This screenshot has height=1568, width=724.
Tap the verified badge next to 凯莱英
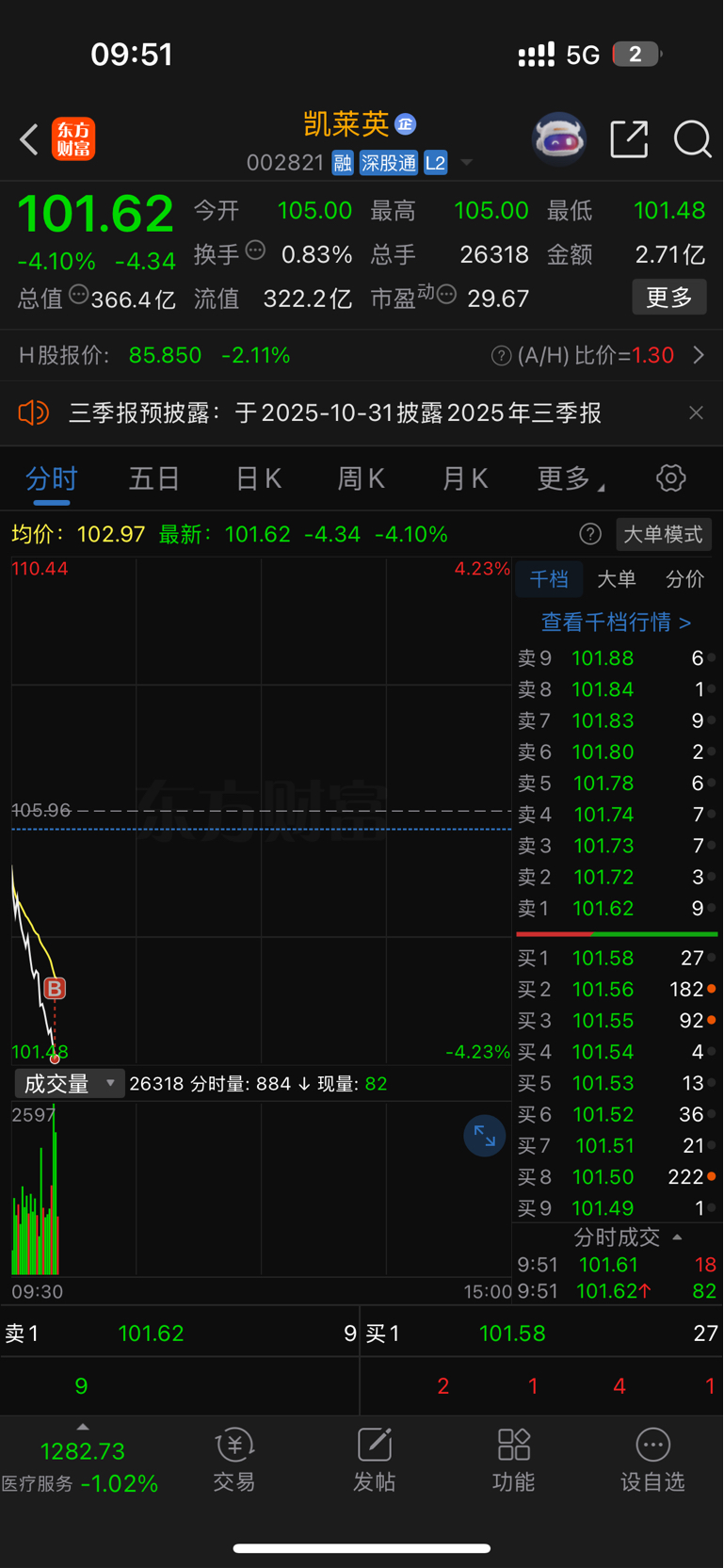tap(406, 124)
